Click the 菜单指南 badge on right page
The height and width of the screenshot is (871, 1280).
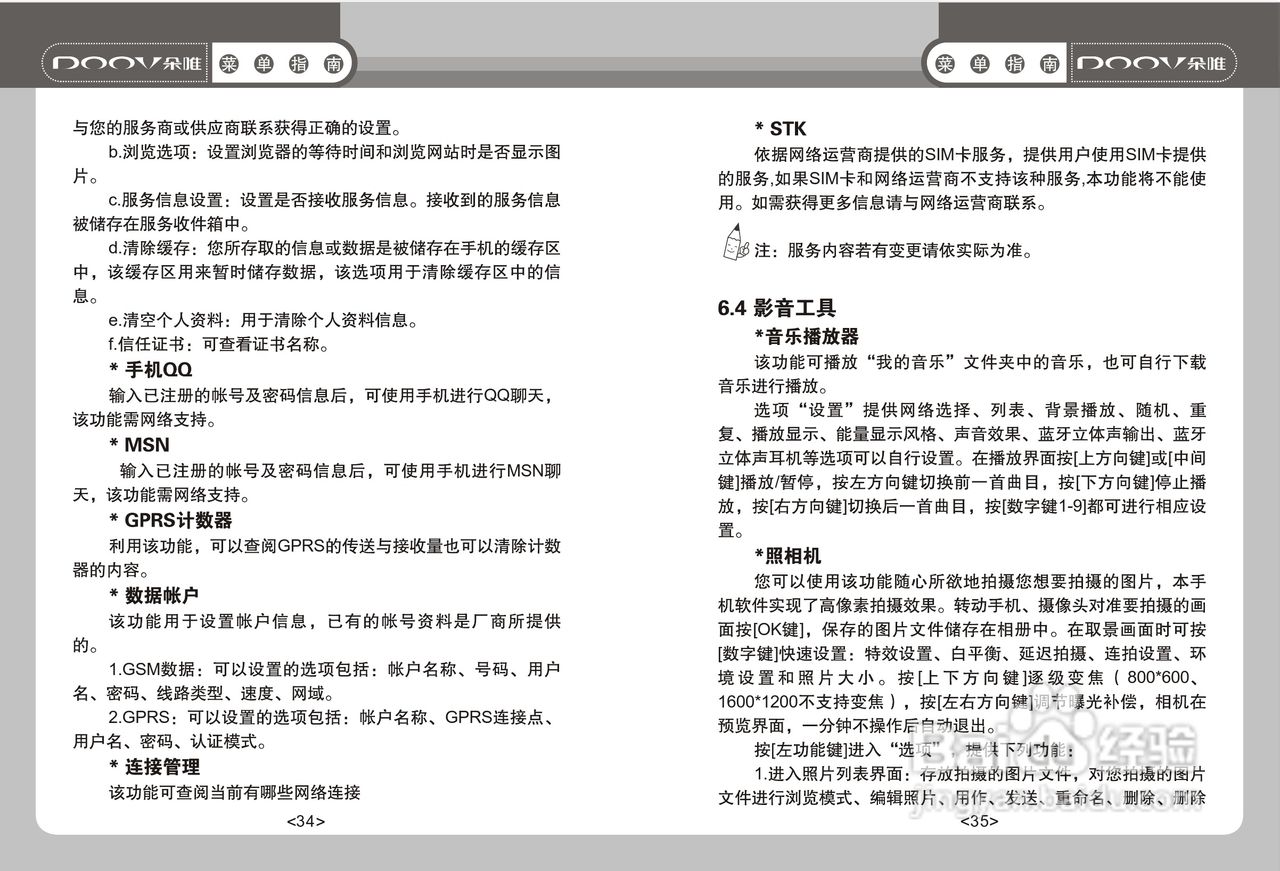(x=997, y=65)
